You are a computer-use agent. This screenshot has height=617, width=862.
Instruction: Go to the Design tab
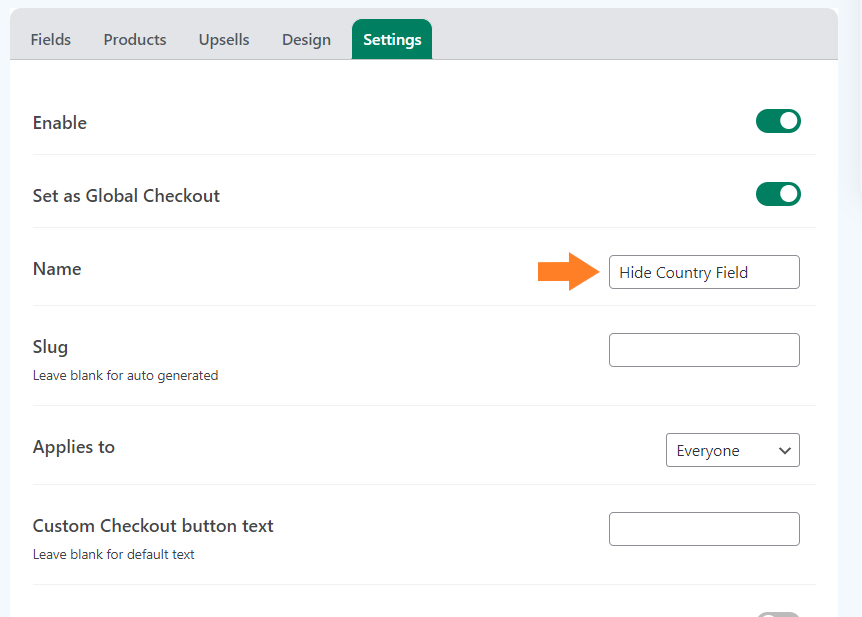(x=306, y=40)
